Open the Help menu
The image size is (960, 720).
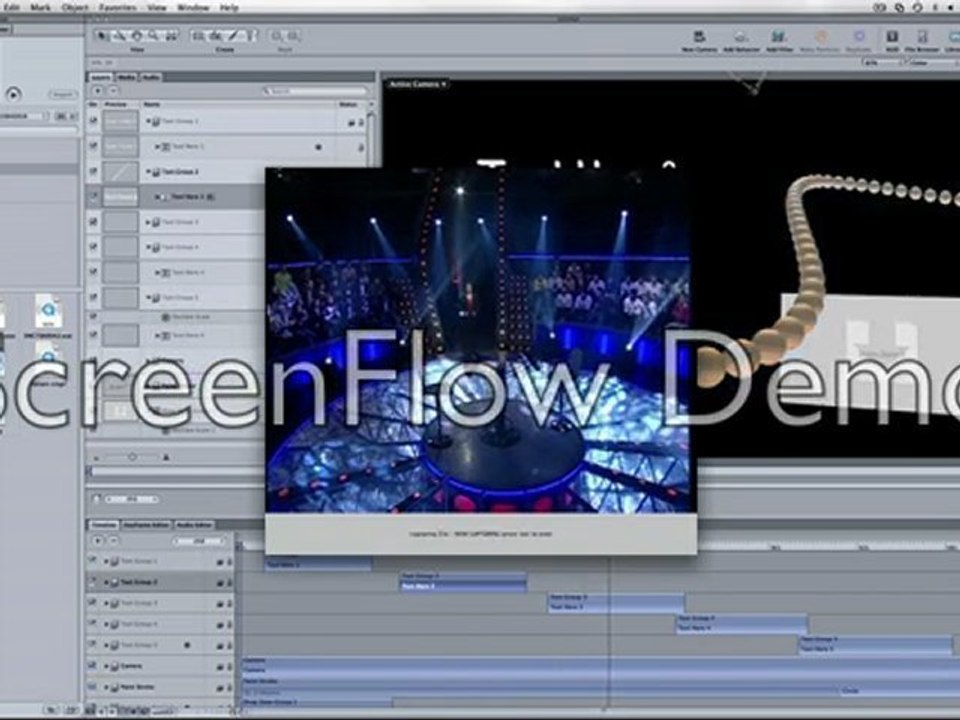point(229,7)
